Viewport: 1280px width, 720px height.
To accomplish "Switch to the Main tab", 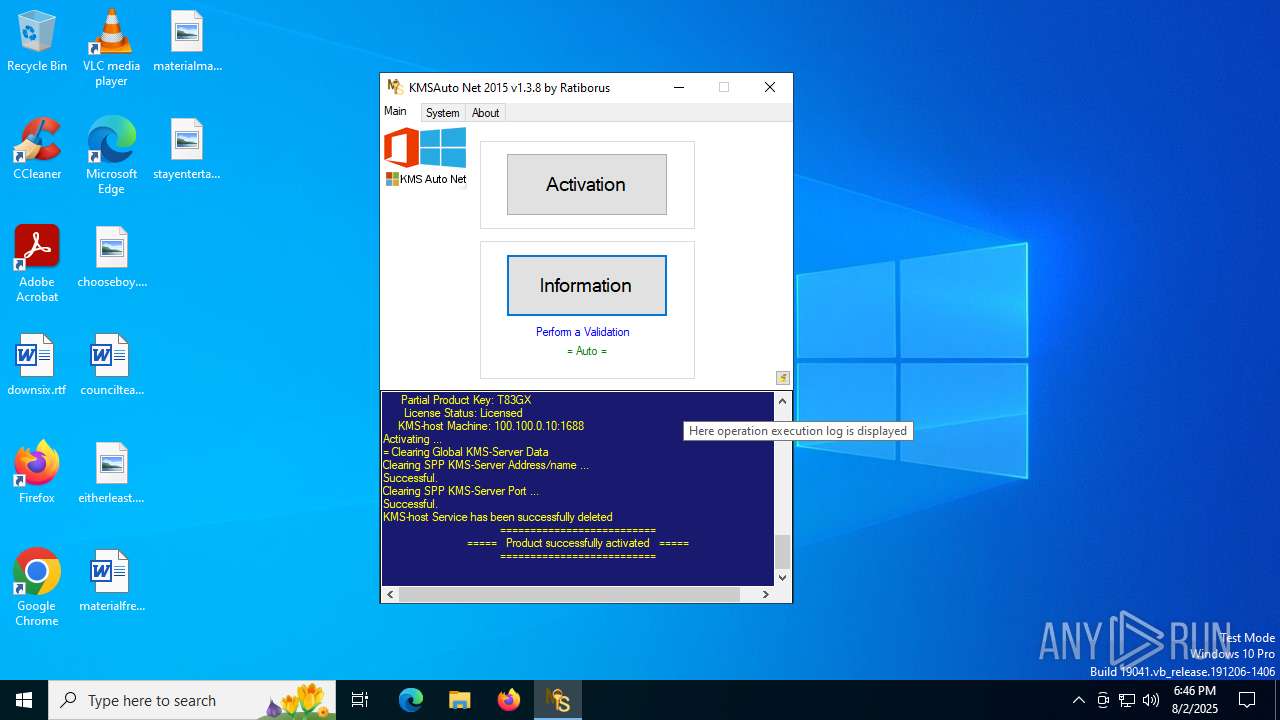I will point(396,111).
